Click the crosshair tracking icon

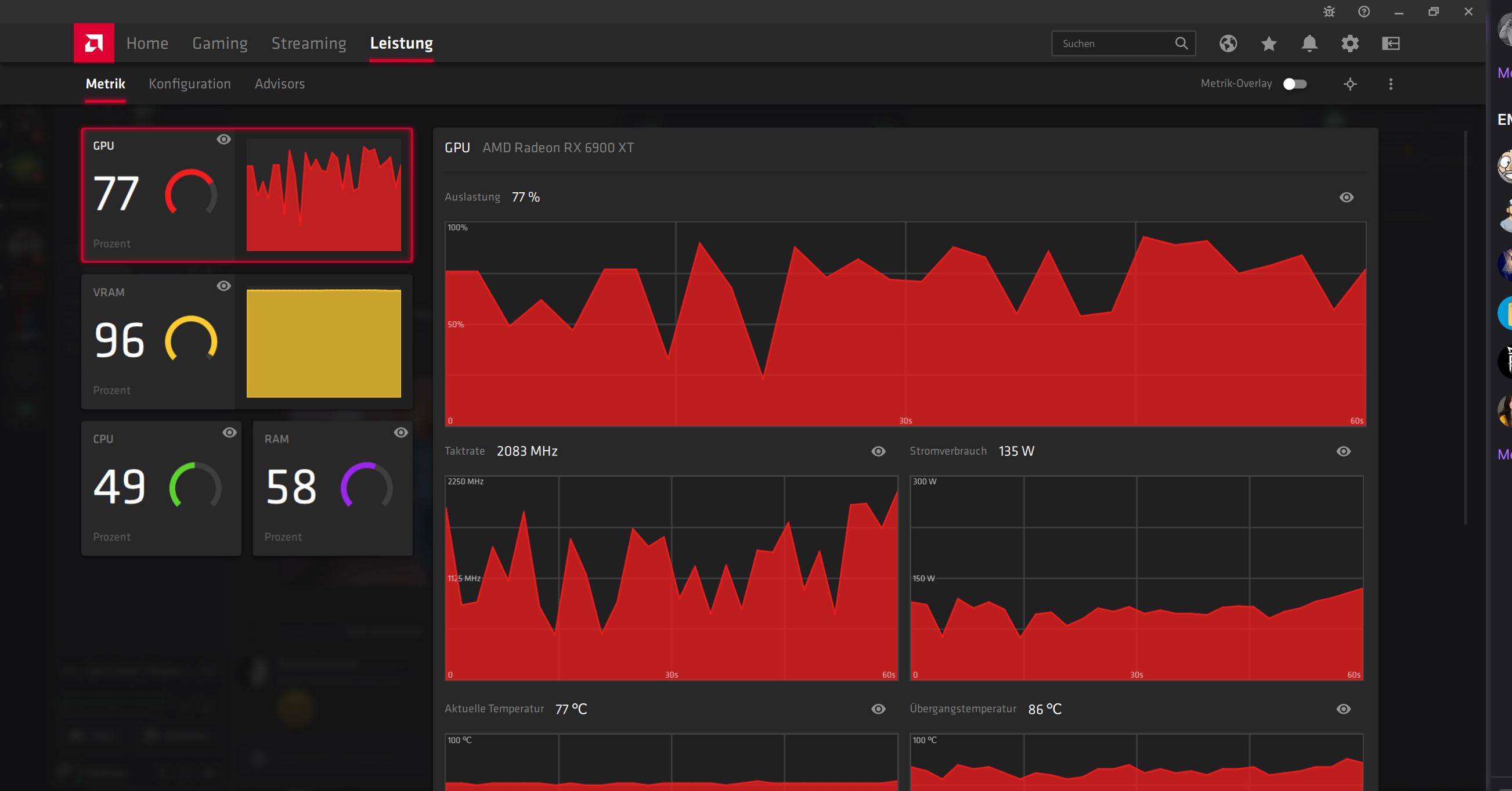tap(1350, 84)
